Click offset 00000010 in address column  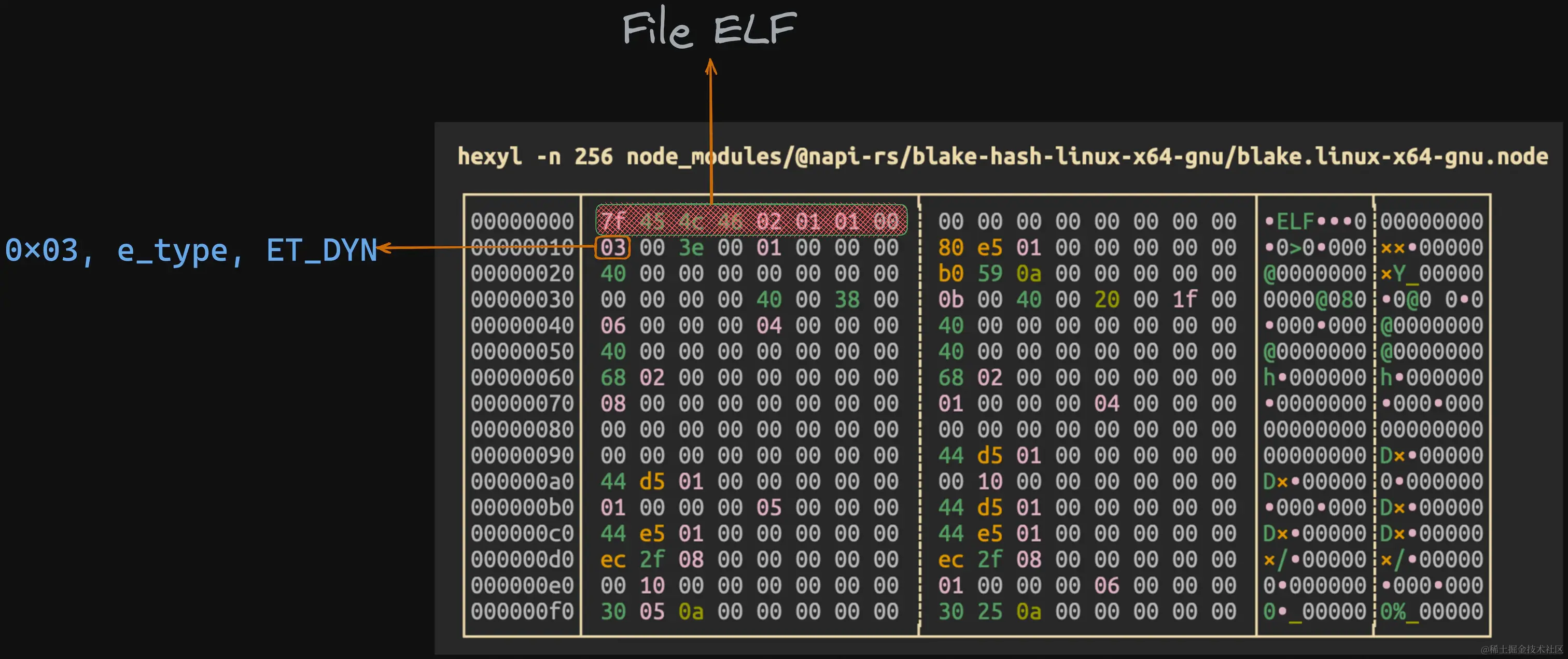(522, 248)
